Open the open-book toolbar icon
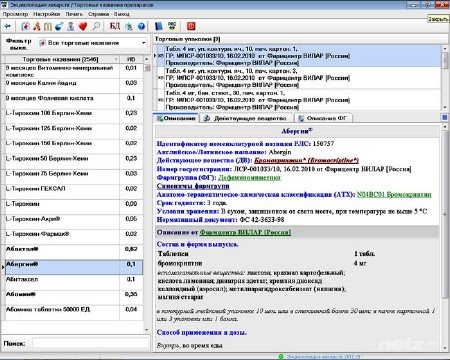This screenshot has height=360, width=450. click(48, 26)
